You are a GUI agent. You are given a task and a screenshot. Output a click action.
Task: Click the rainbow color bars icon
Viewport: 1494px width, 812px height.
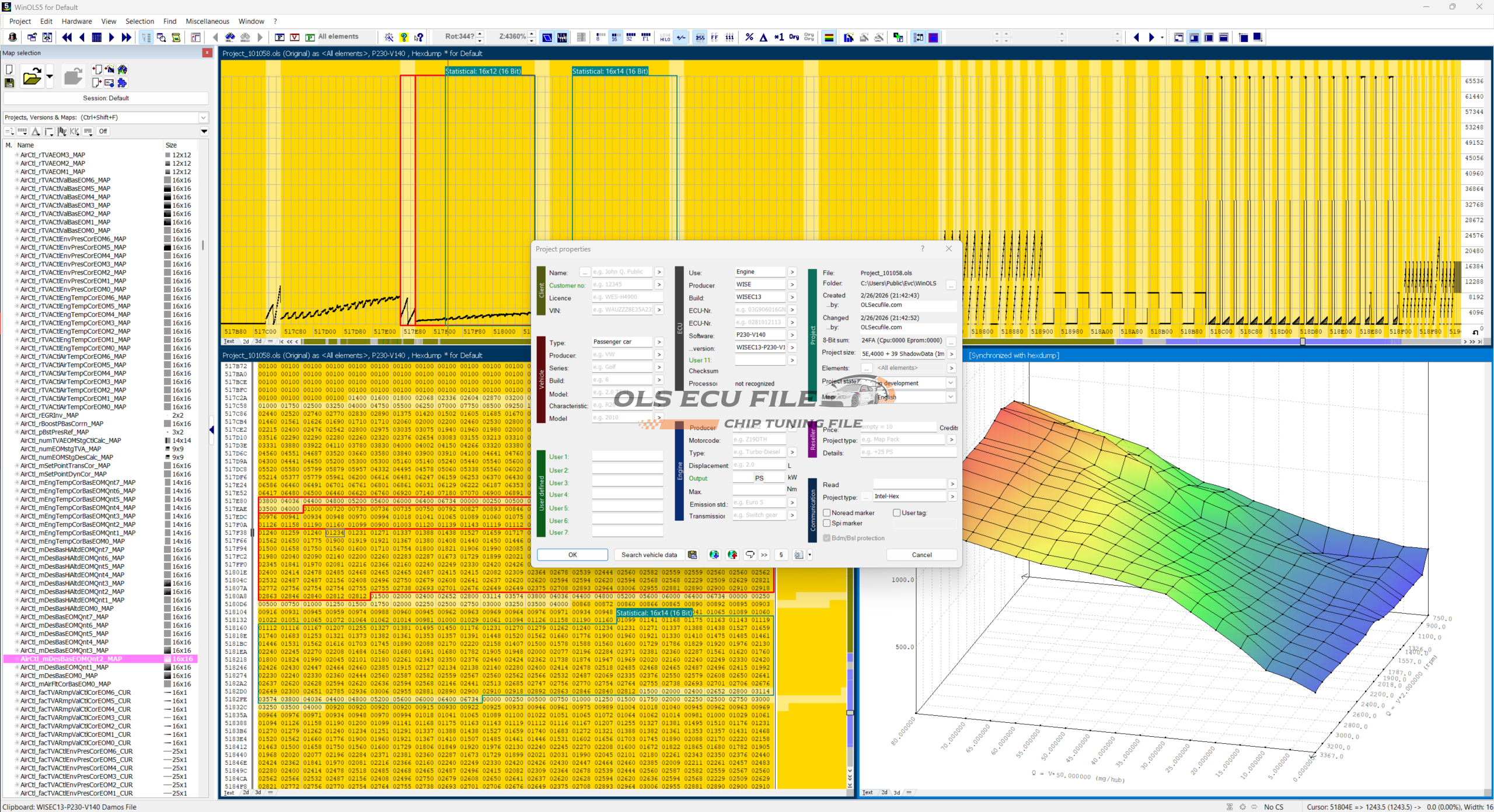[829, 37]
